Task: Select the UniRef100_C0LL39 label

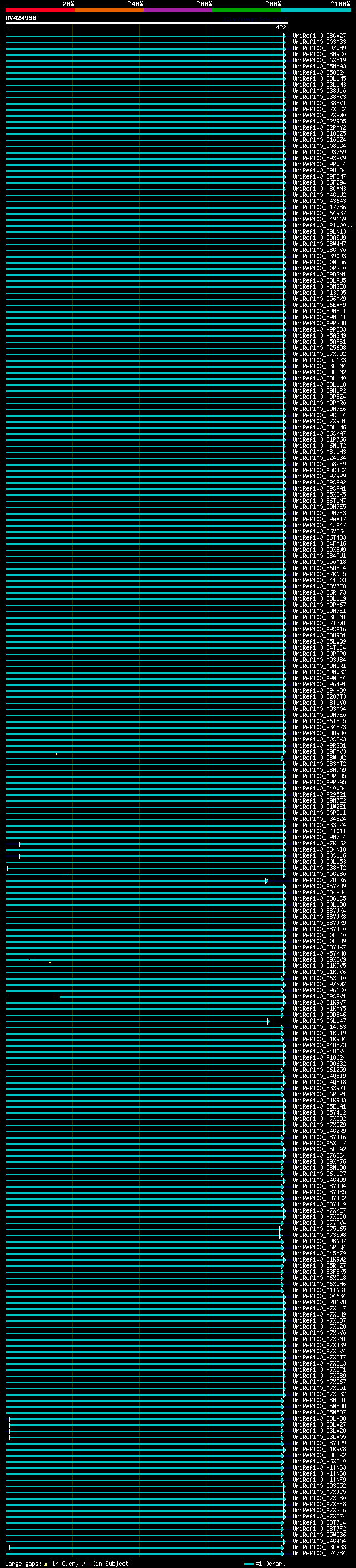Action: [319, 942]
